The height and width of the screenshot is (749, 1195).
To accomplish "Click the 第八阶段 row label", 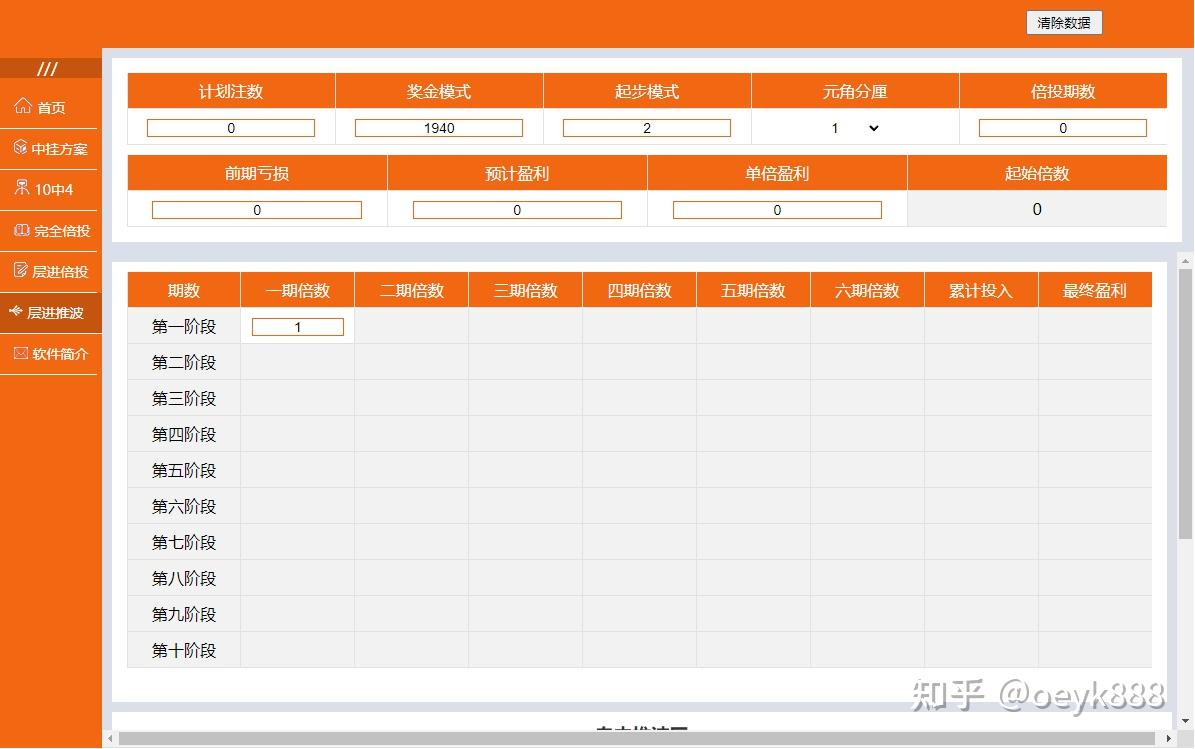I will click(184, 578).
